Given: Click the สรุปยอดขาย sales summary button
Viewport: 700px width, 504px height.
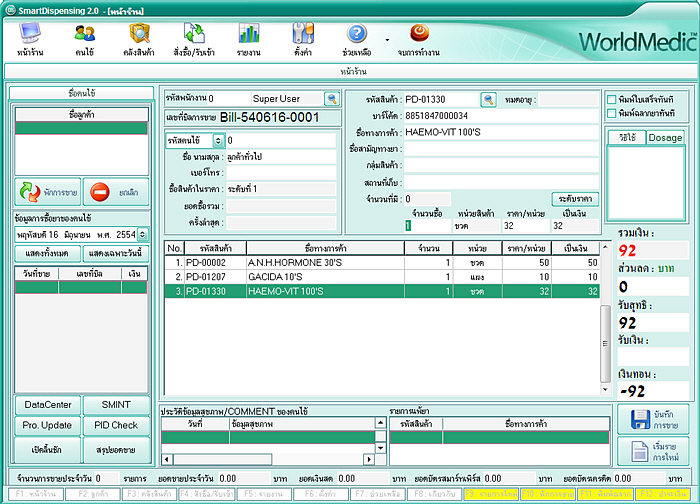Looking at the screenshot, I should pos(116,450).
